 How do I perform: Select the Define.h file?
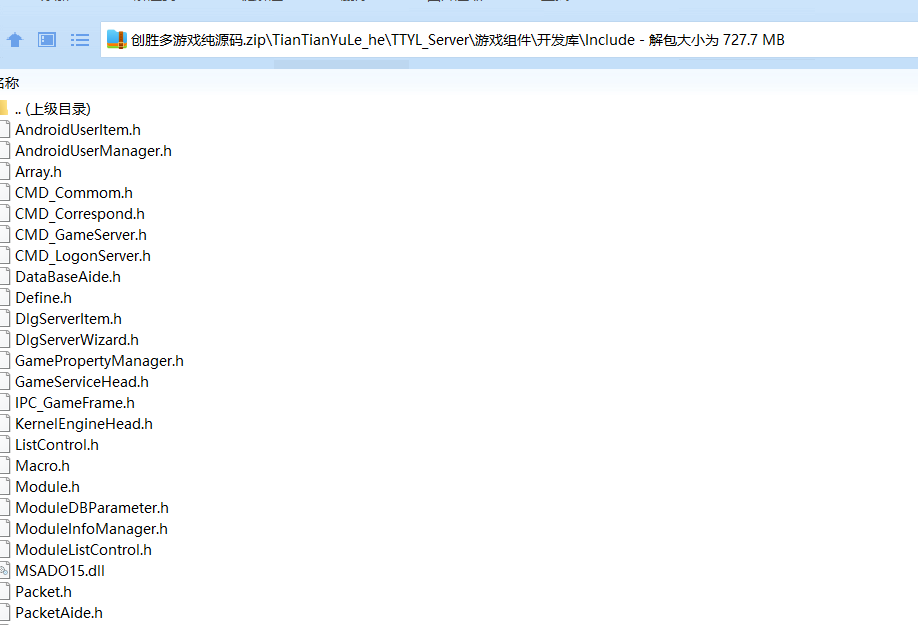coord(43,298)
